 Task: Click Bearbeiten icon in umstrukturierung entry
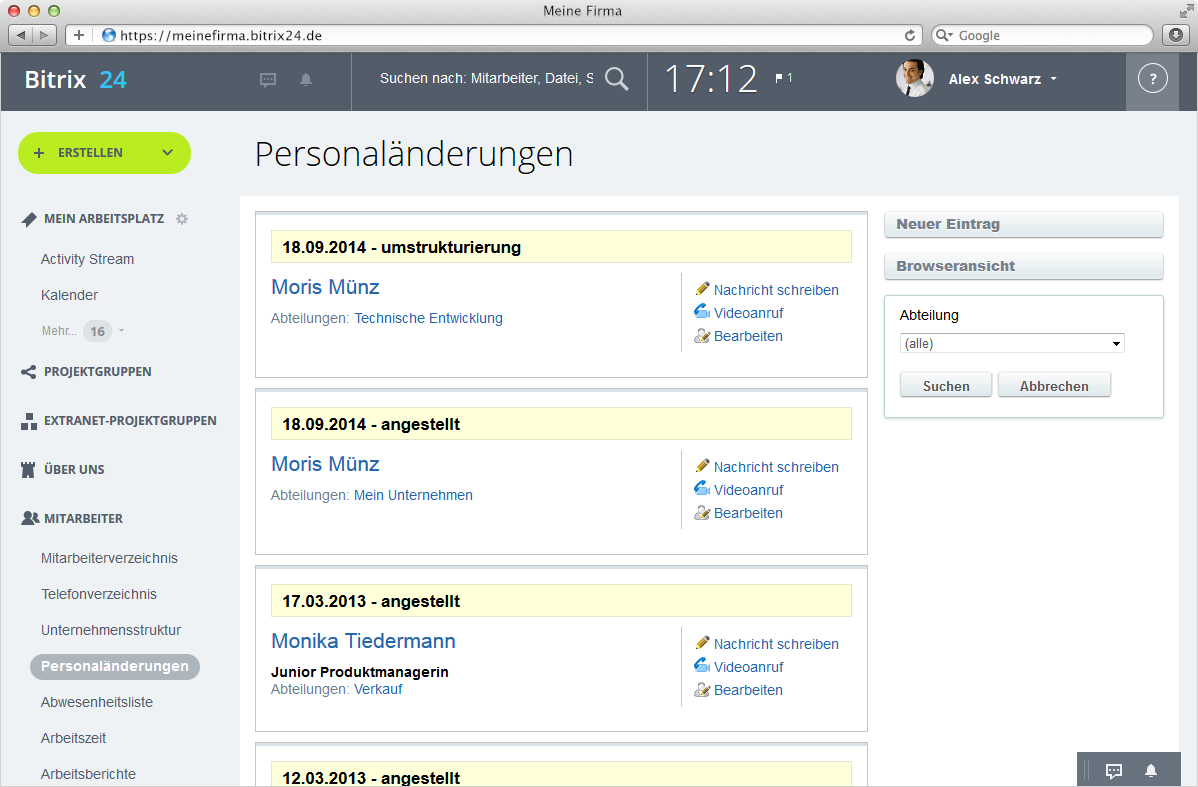[702, 335]
